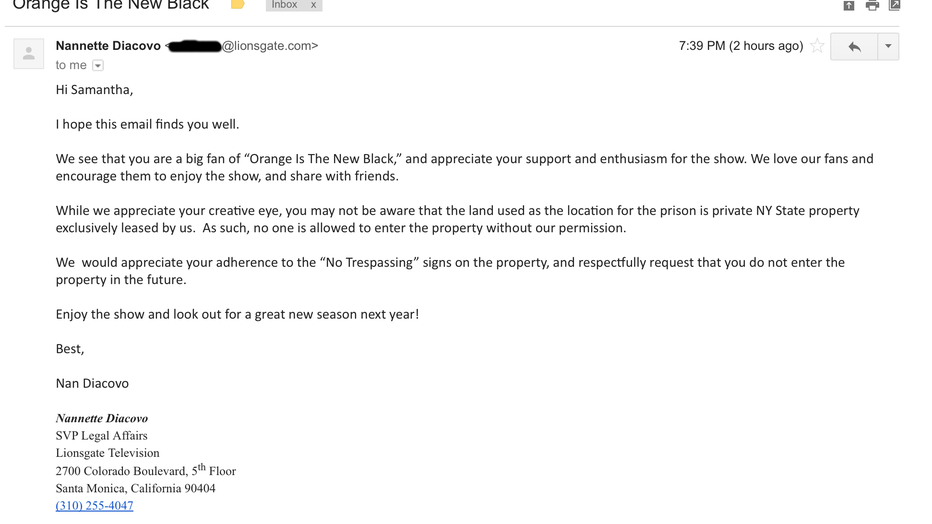The width and height of the screenshot is (932, 524).
Task: Click the Inbox label tag
Action: pos(285,5)
